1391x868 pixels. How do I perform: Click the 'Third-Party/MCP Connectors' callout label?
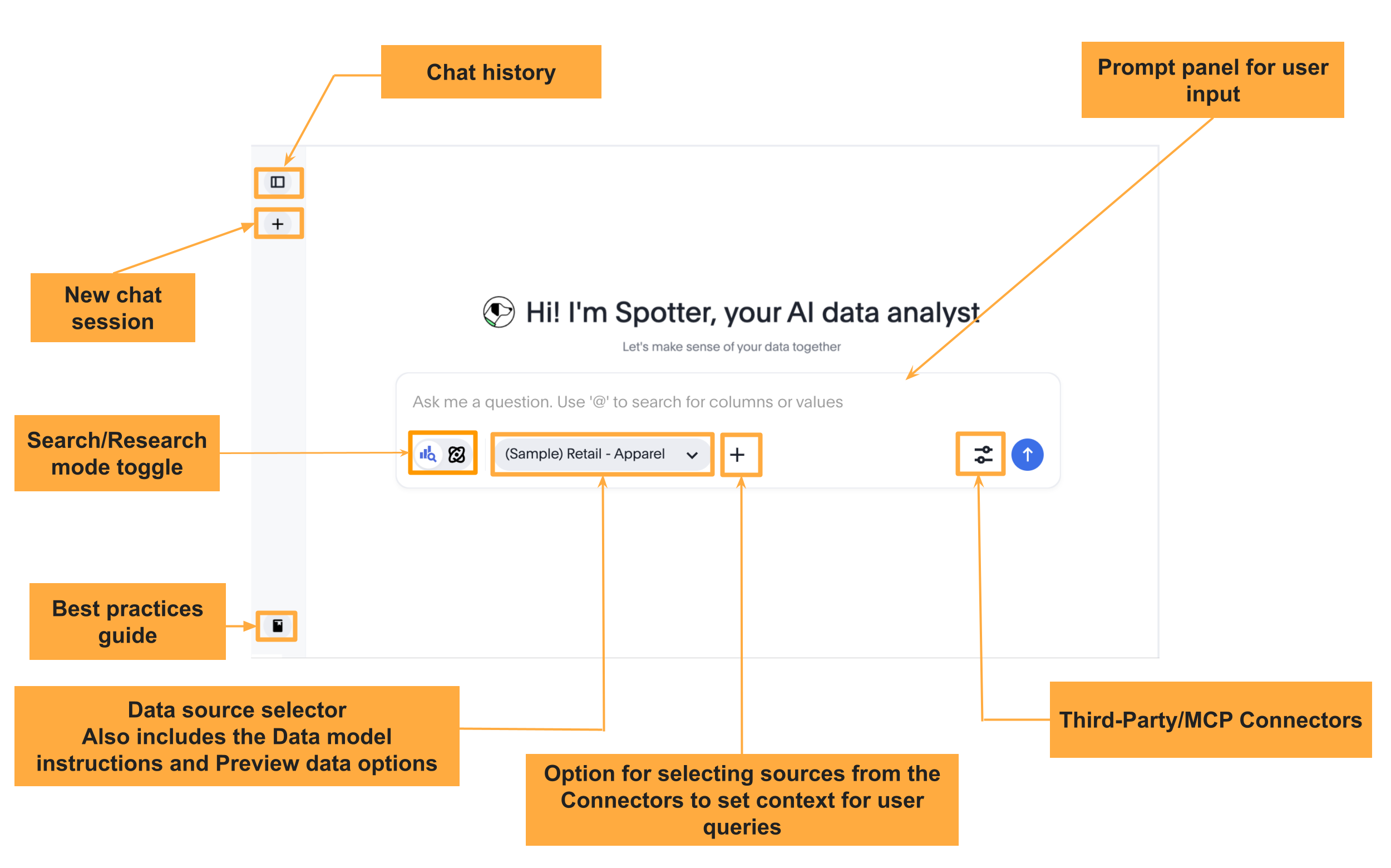[x=1210, y=720]
